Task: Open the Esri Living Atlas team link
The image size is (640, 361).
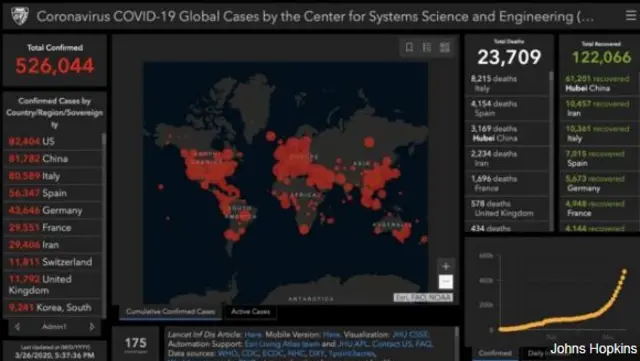Action: (282, 344)
